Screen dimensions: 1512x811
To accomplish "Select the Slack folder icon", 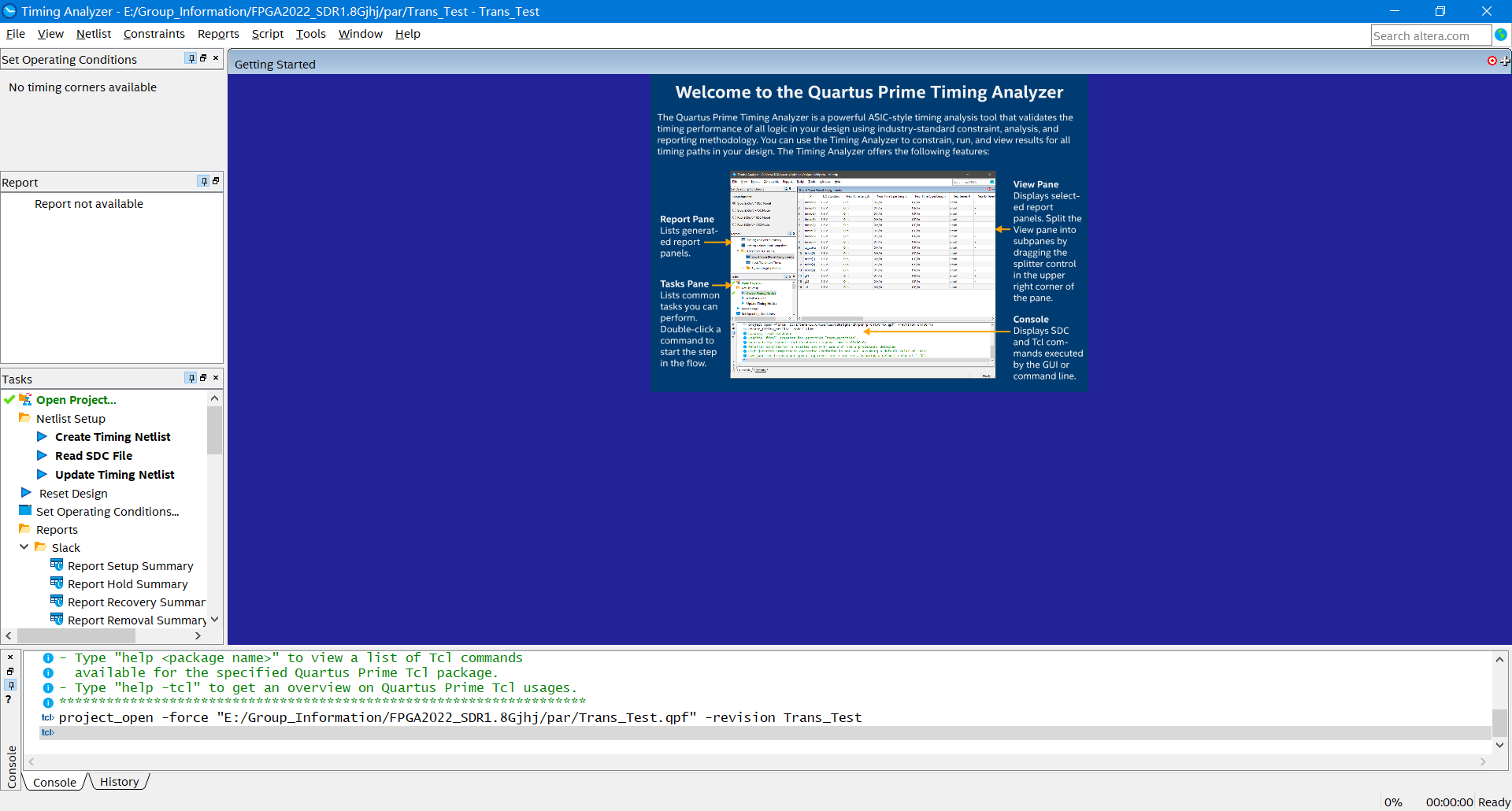I will pyautogui.click(x=40, y=547).
